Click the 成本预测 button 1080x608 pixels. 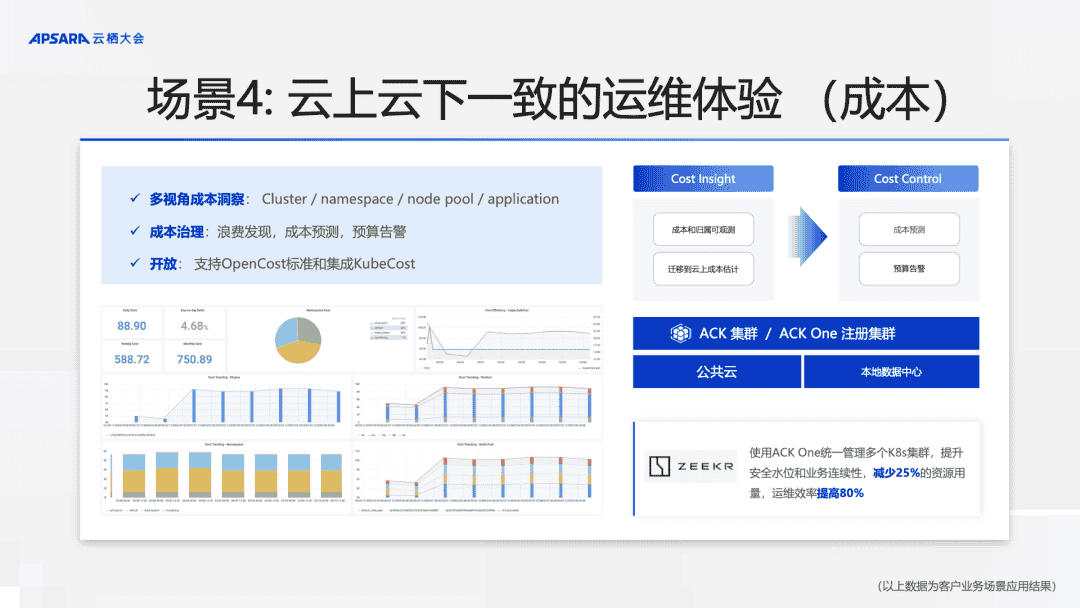(908, 229)
